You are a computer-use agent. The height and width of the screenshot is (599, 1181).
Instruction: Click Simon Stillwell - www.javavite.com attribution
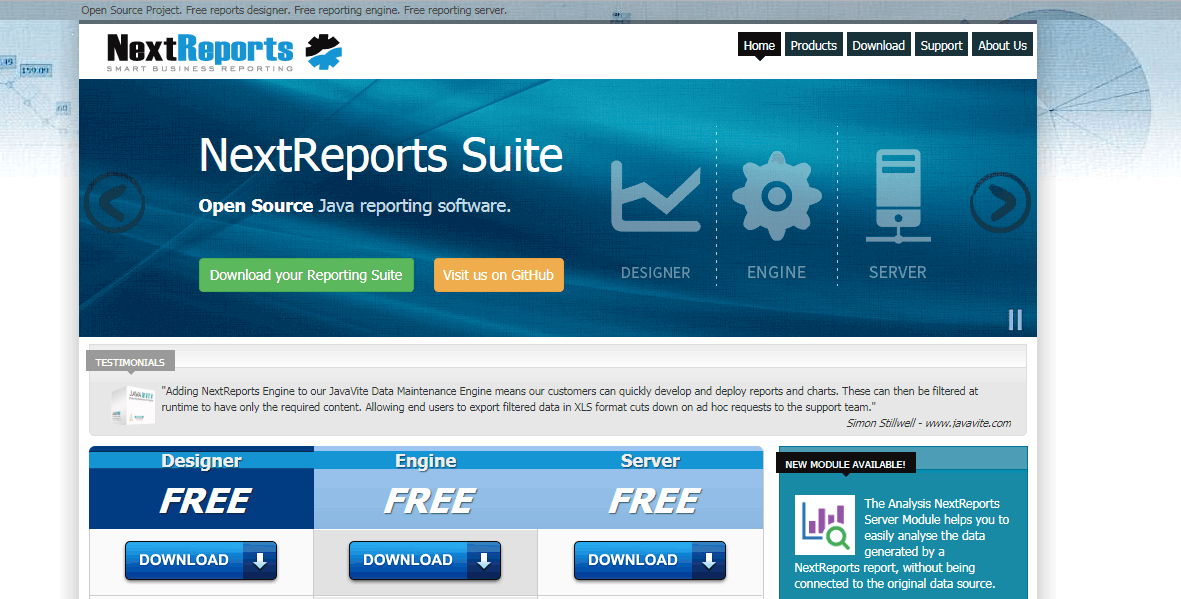tap(929, 423)
